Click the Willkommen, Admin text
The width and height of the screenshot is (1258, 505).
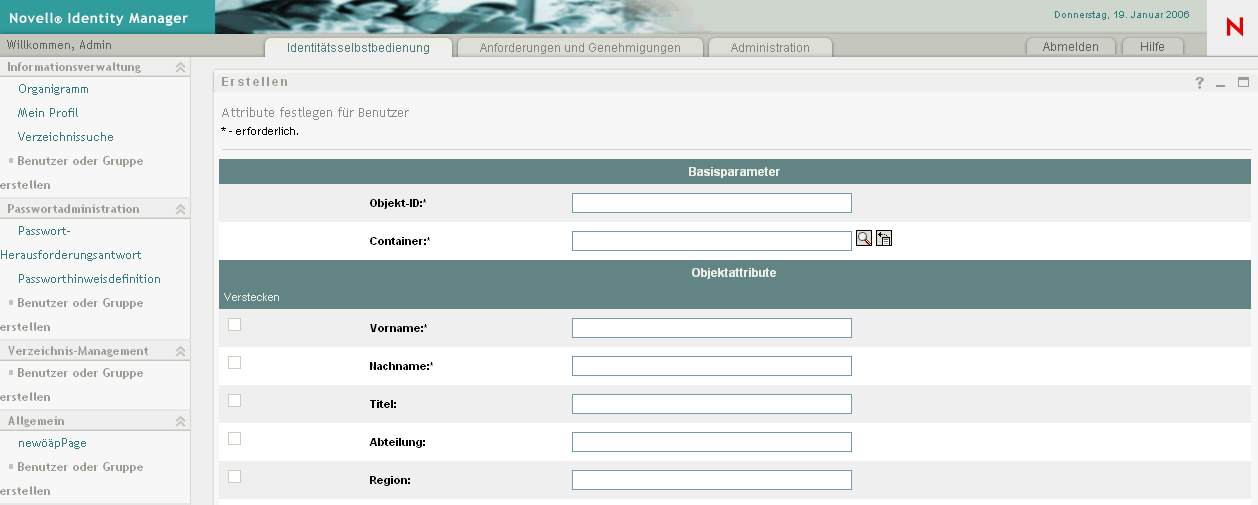click(x=59, y=45)
